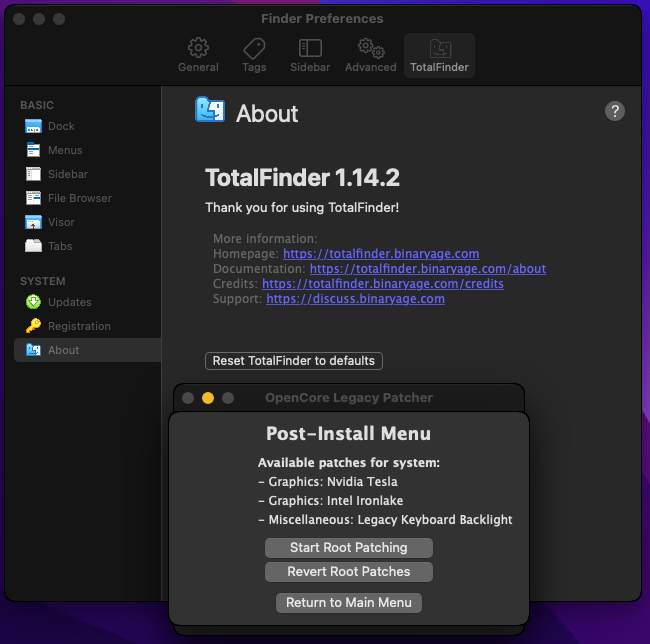This screenshot has width=650, height=644.
Task: Click the Visor icon in sidebar
Action: tap(33, 222)
